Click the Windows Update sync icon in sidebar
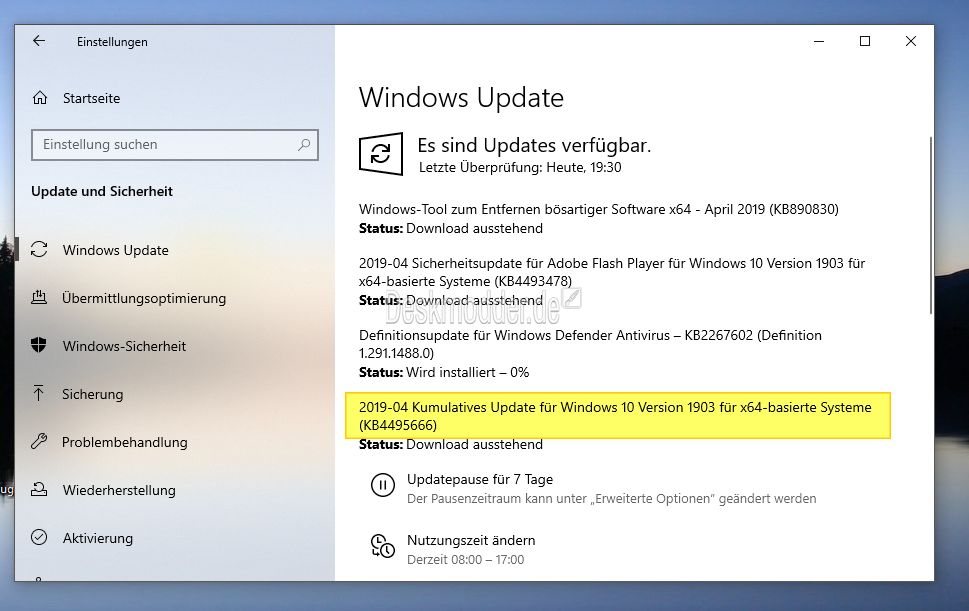969x611 pixels. 39,250
